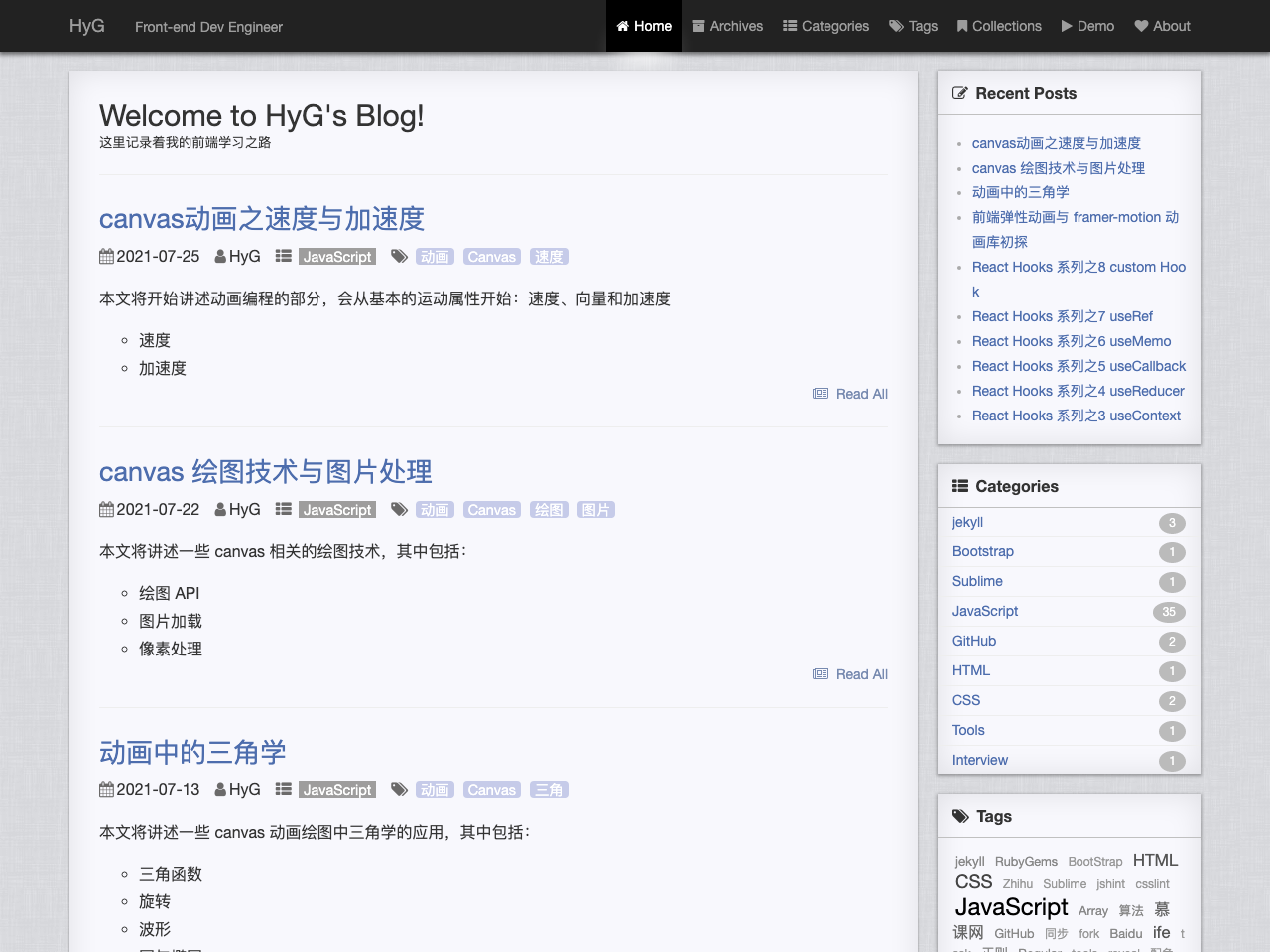Open post title 动画中的三角学
The width and height of the screenshot is (1270, 952).
(x=192, y=753)
